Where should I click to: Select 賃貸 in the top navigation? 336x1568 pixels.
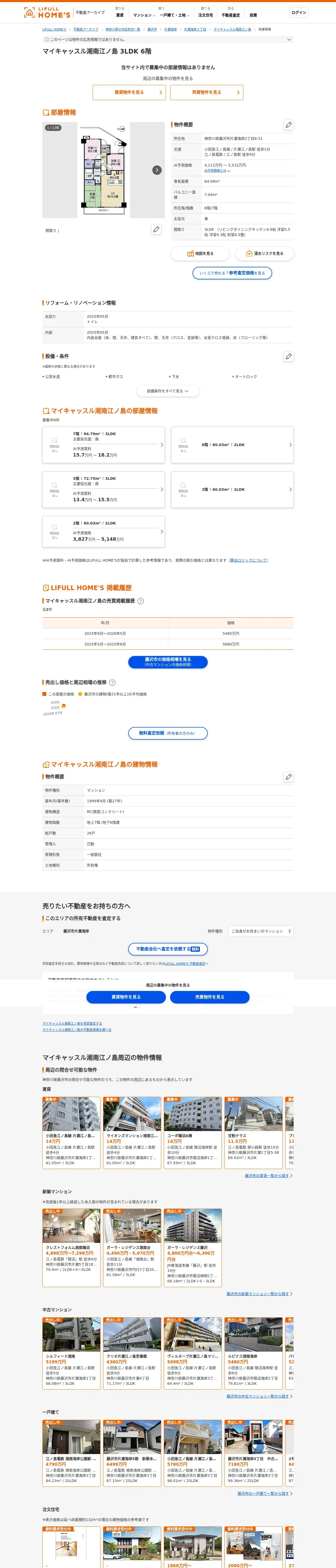(x=120, y=15)
